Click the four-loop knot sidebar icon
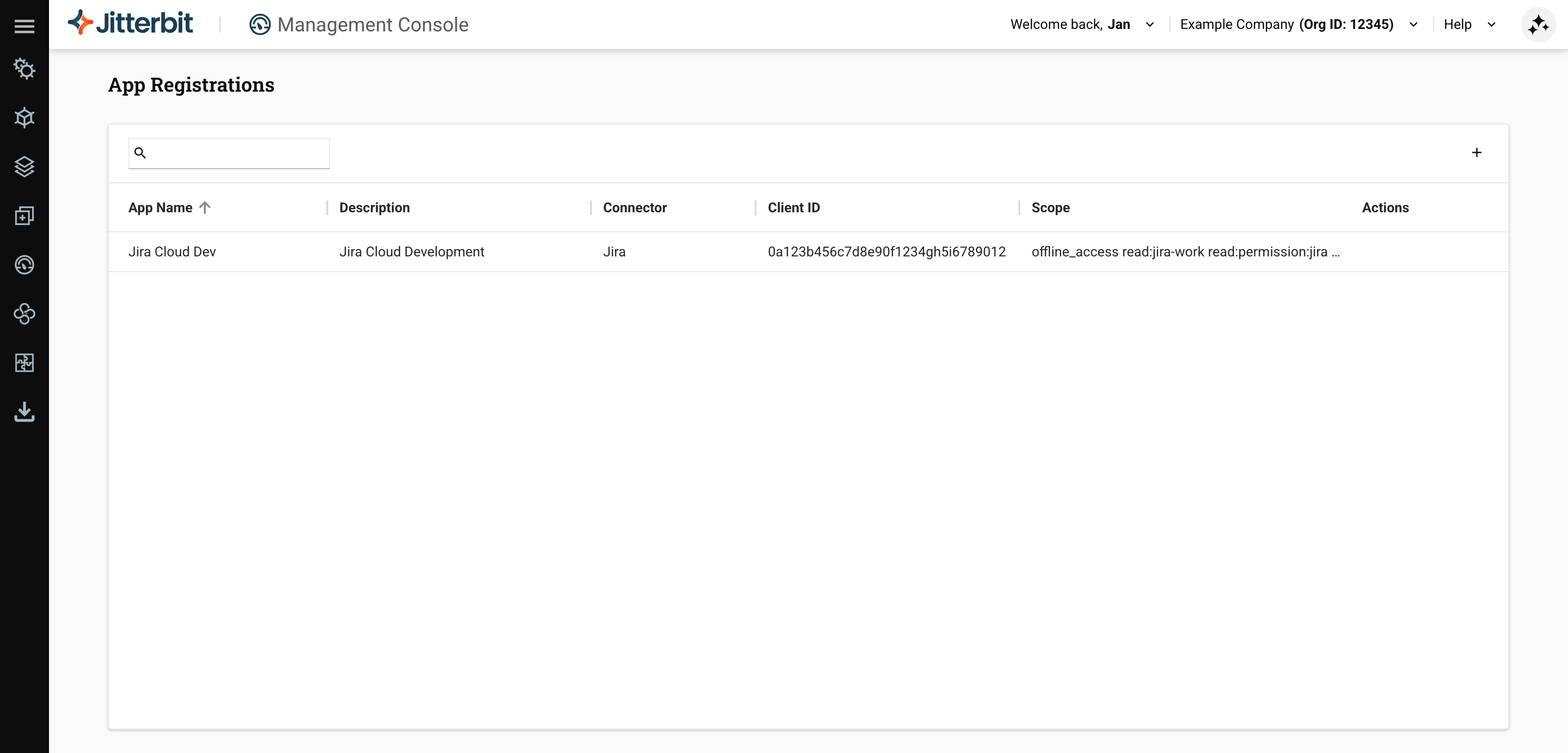This screenshot has height=753, width=1568. (24, 314)
